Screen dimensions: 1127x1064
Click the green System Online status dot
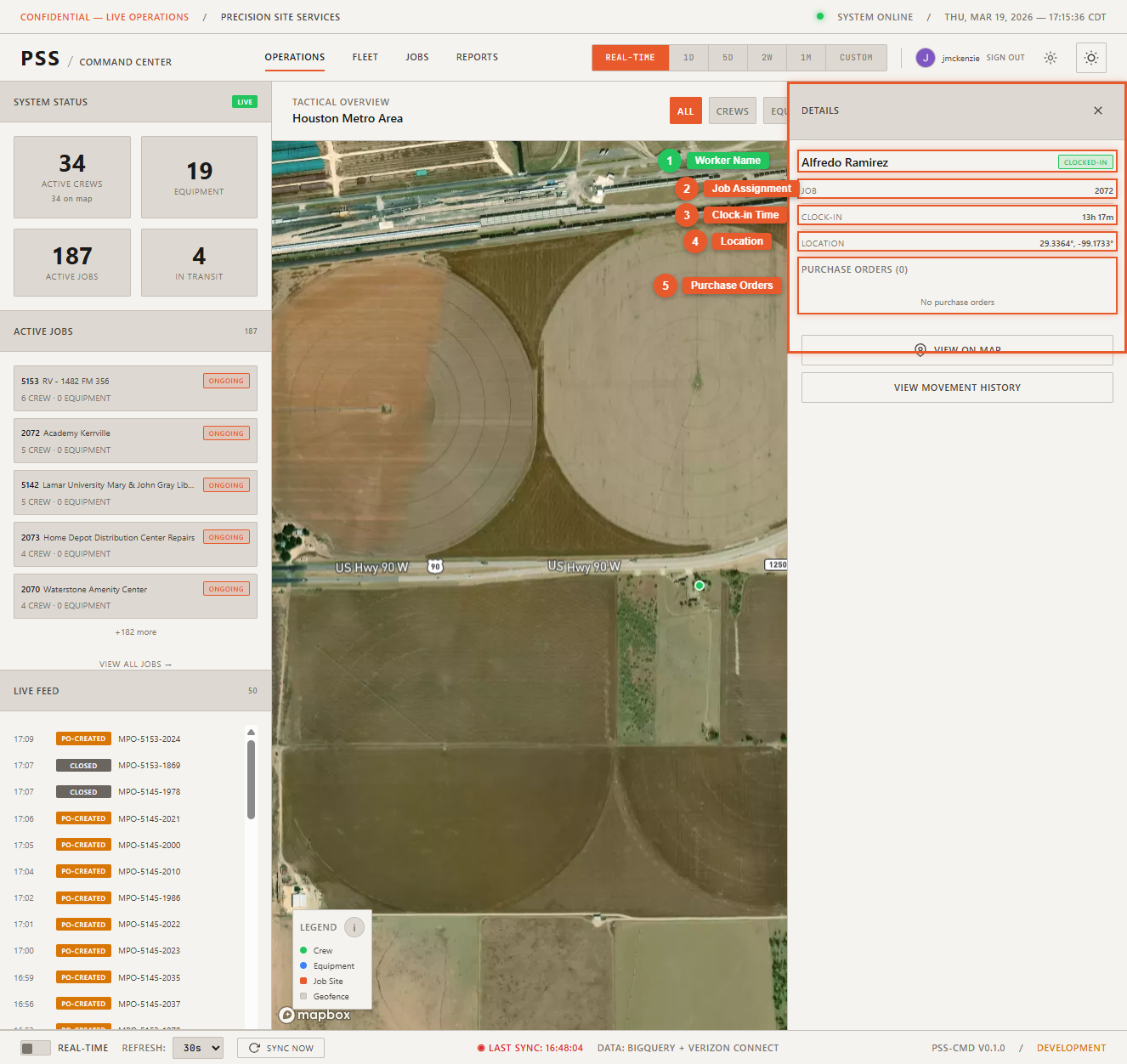pyautogui.click(x=820, y=17)
